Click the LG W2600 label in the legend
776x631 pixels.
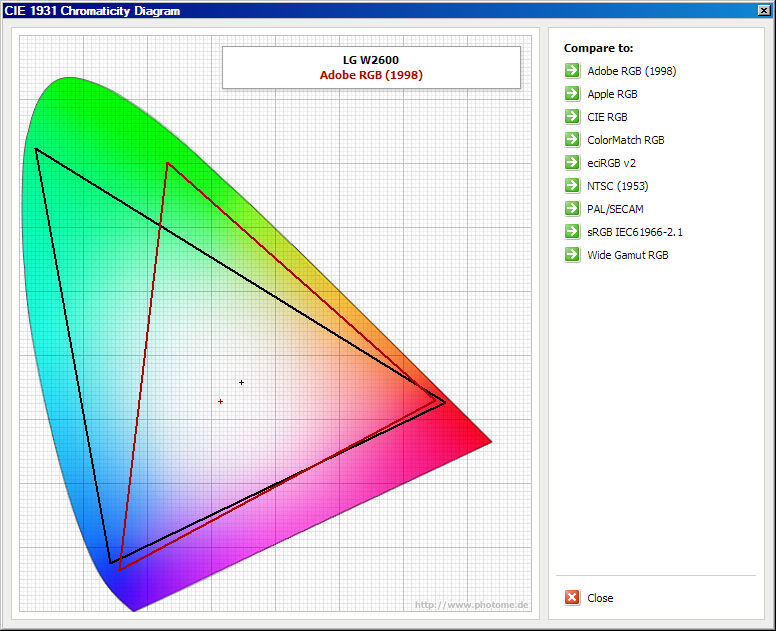371,60
